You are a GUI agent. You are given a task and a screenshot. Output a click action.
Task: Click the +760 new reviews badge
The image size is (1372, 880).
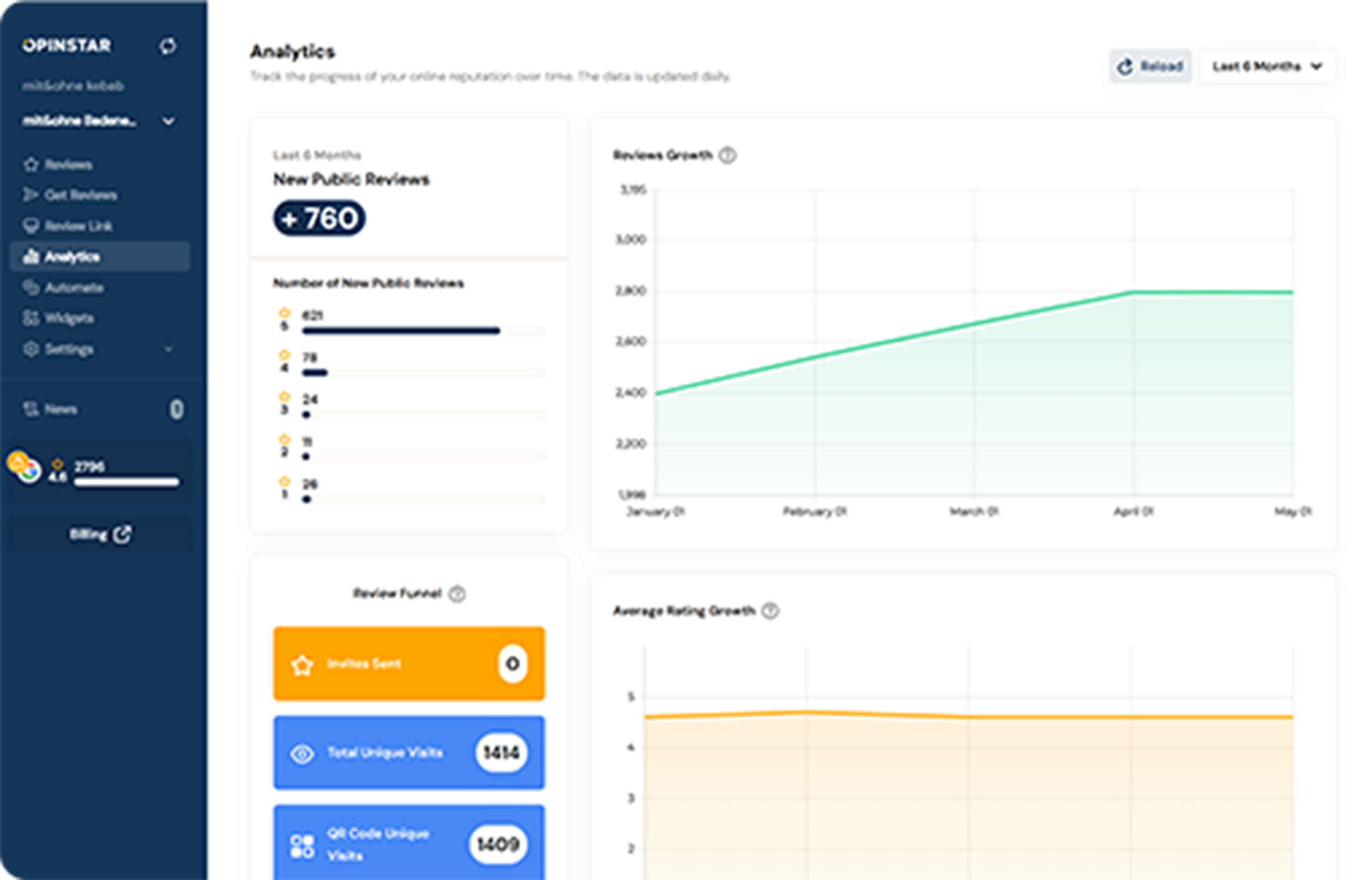319,219
